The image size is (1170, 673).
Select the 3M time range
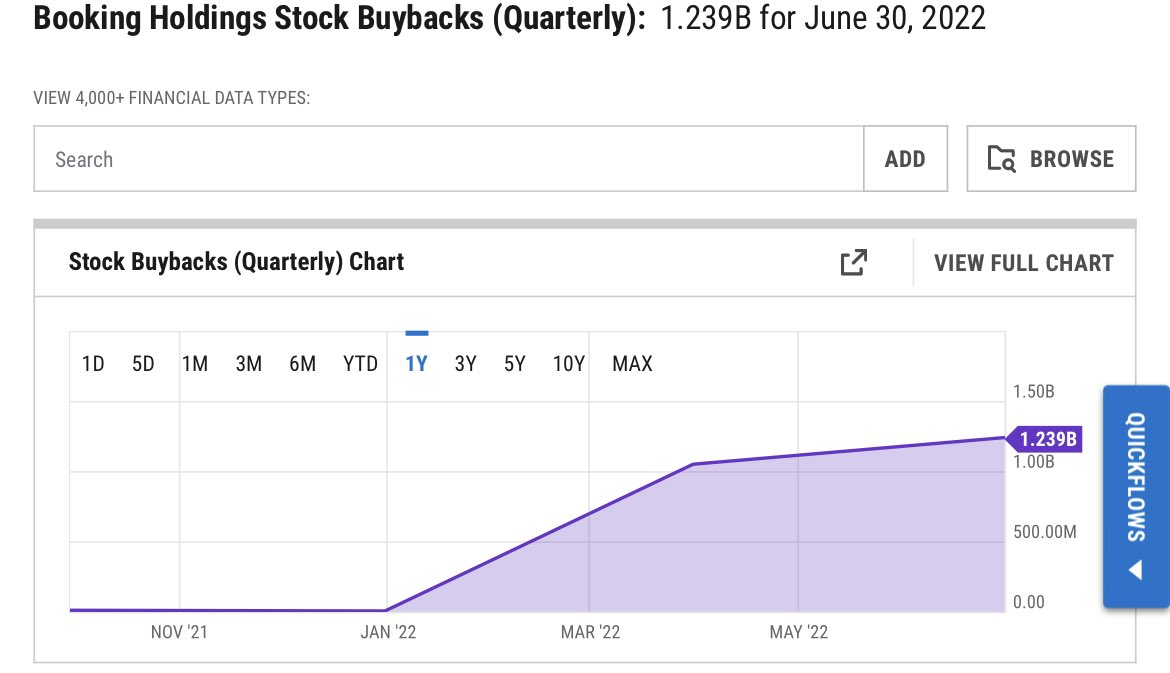[248, 364]
